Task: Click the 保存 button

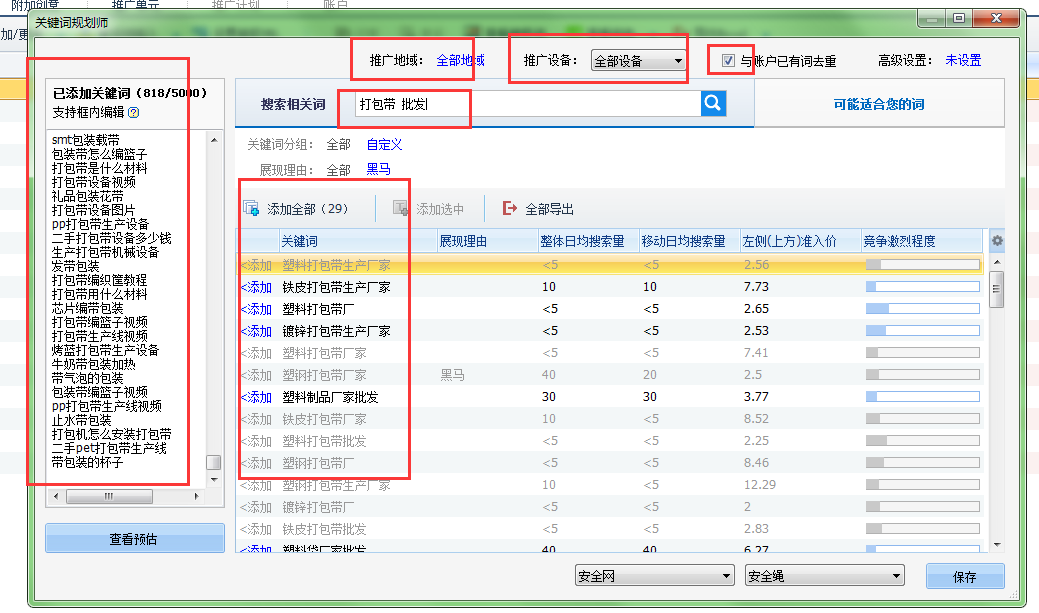Action: pos(964,577)
